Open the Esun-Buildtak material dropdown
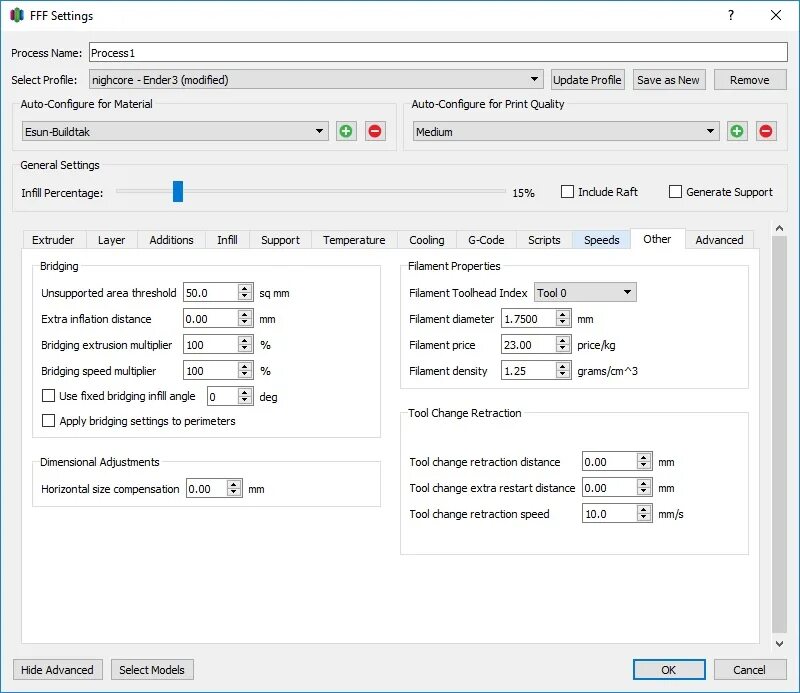 click(174, 131)
